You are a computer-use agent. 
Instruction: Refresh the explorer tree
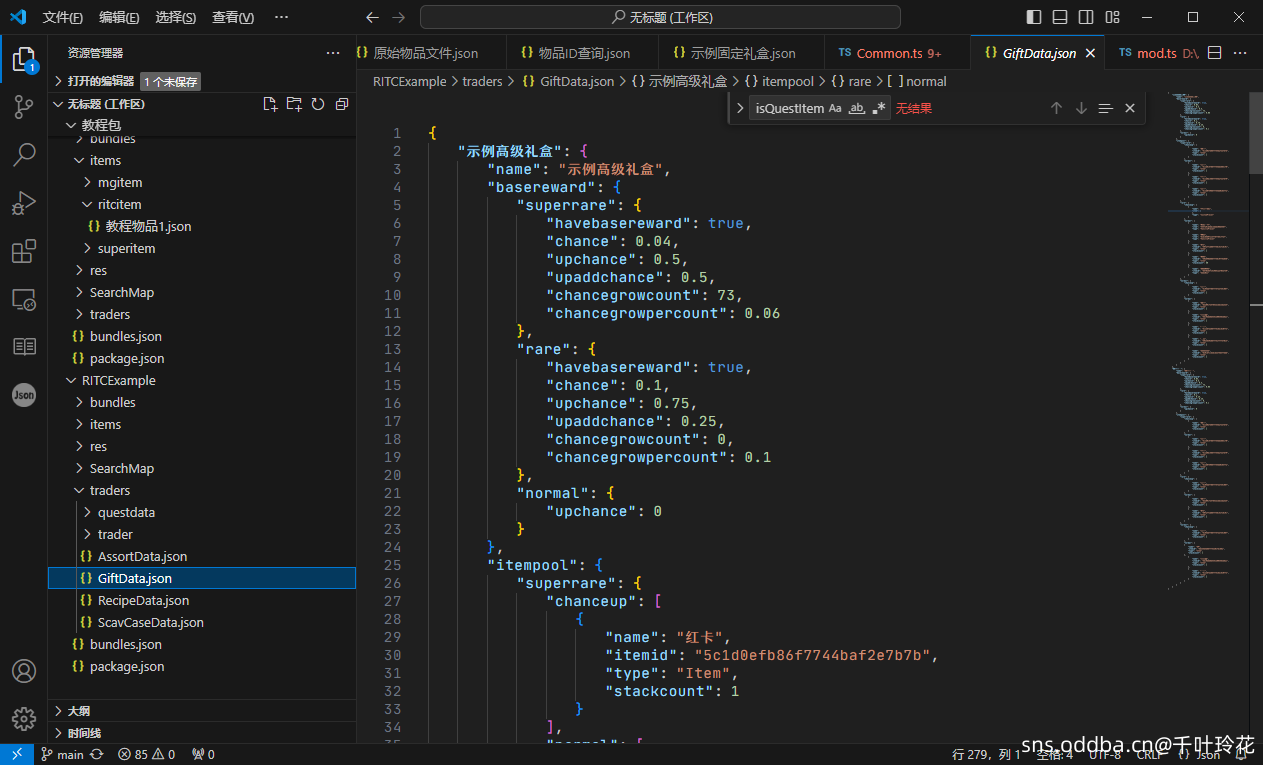[x=318, y=104]
